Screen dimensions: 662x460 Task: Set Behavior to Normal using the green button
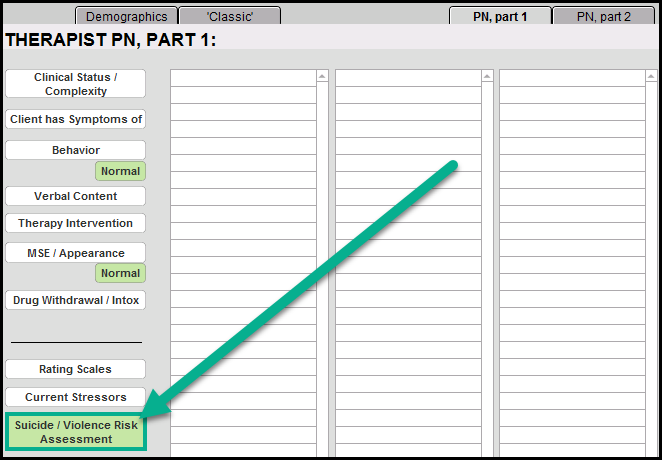click(x=120, y=171)
